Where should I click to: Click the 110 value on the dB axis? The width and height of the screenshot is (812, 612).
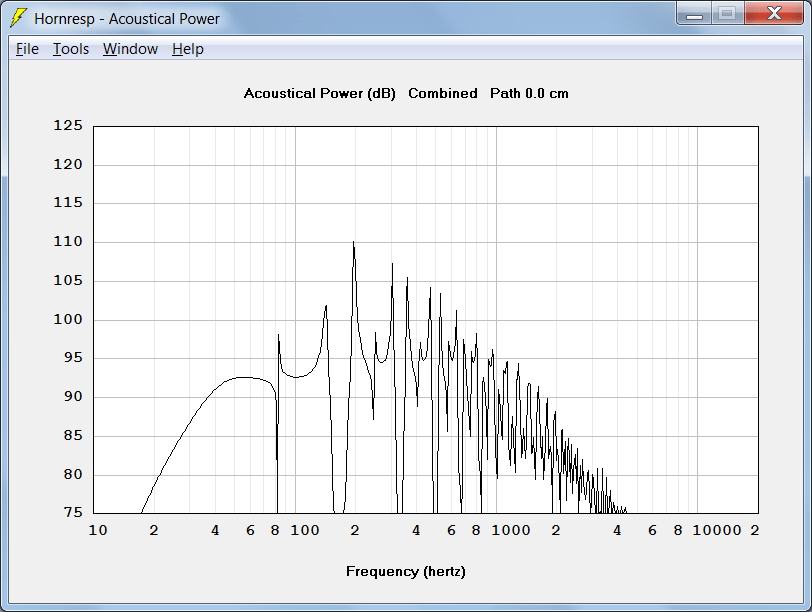tap(68, 242)
